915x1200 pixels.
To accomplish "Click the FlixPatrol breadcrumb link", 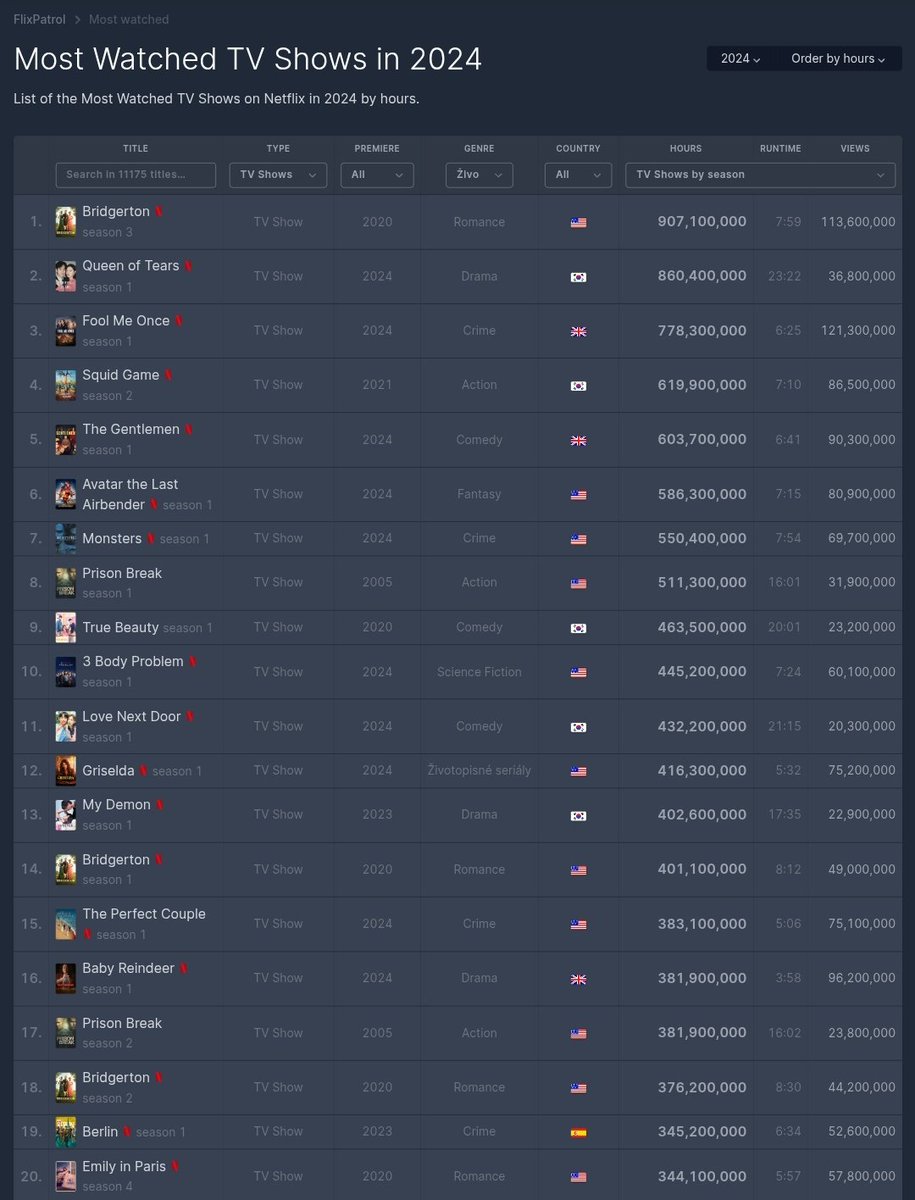I will click(38, 19).
